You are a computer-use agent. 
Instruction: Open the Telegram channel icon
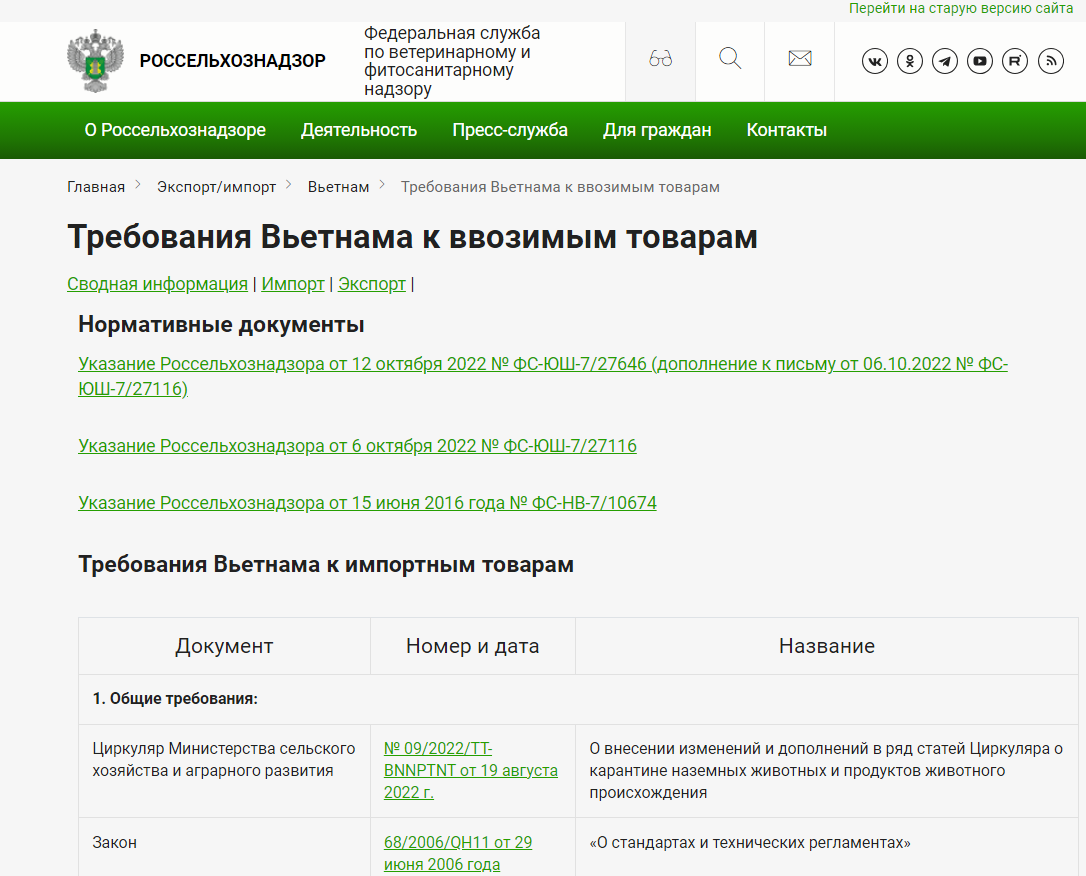945,61
